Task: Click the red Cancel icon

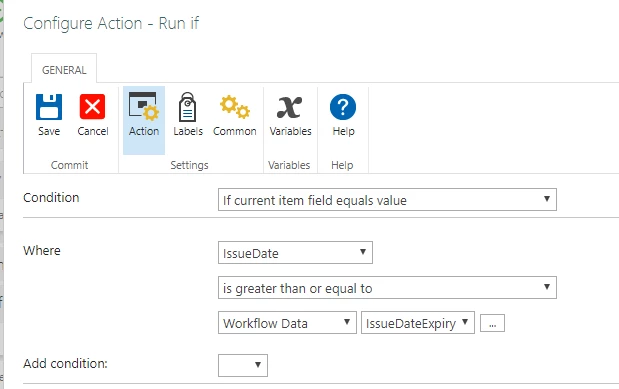Action: [92, 107]
